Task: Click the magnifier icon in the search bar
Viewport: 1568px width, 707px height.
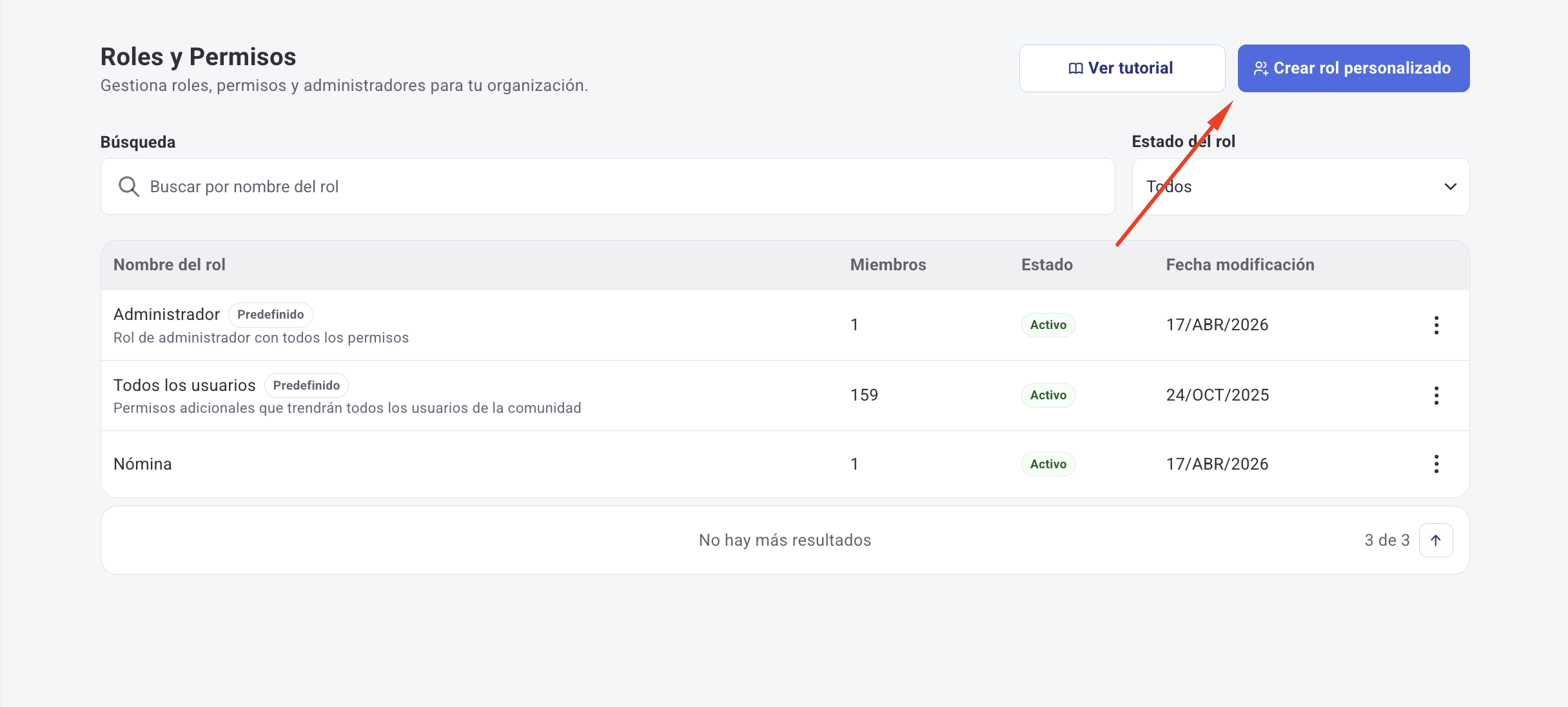Action: pyautogui.click(x=129, y=186)
